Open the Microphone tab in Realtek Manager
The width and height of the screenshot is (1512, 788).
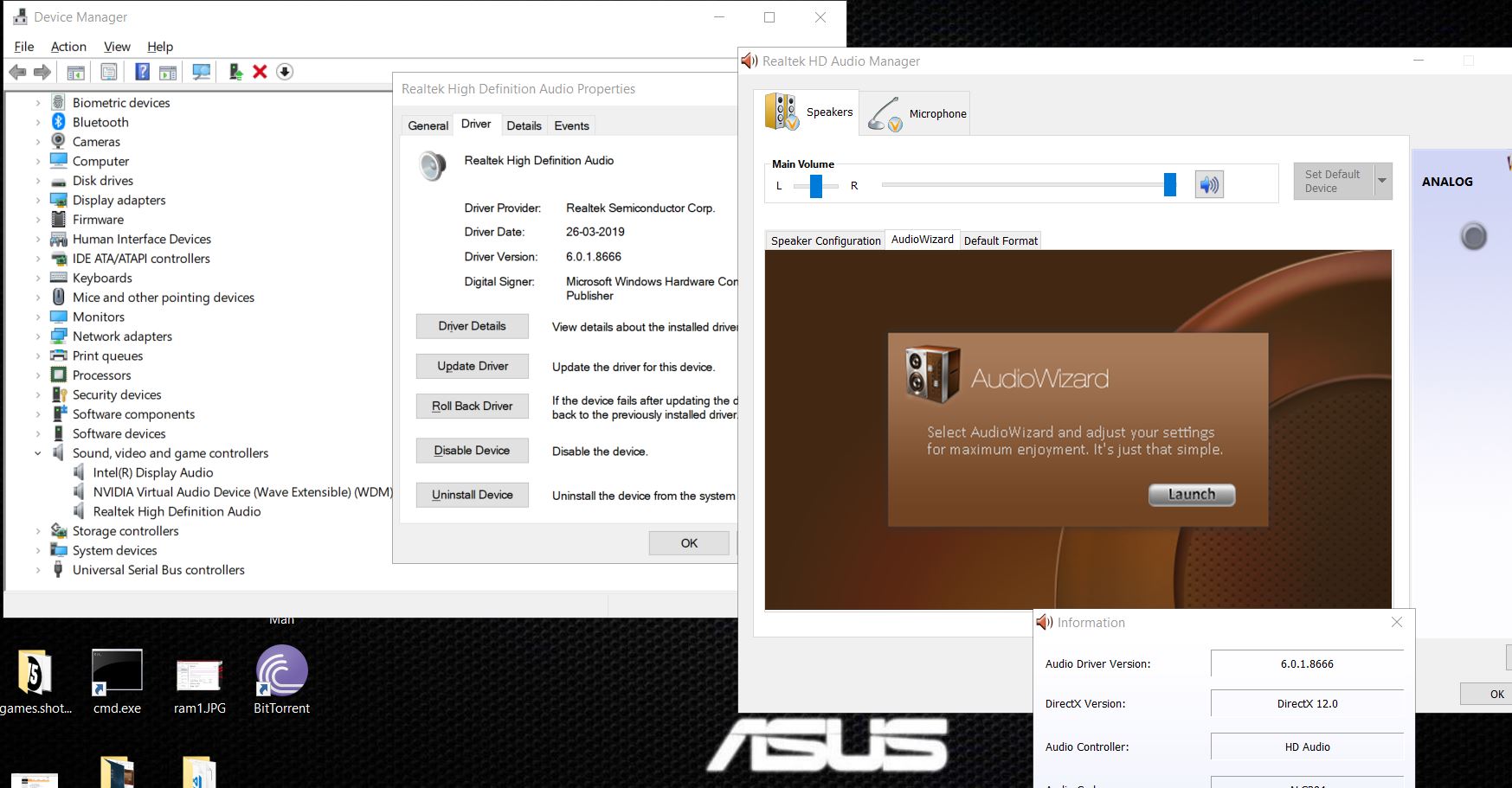(x=915, y=113)
